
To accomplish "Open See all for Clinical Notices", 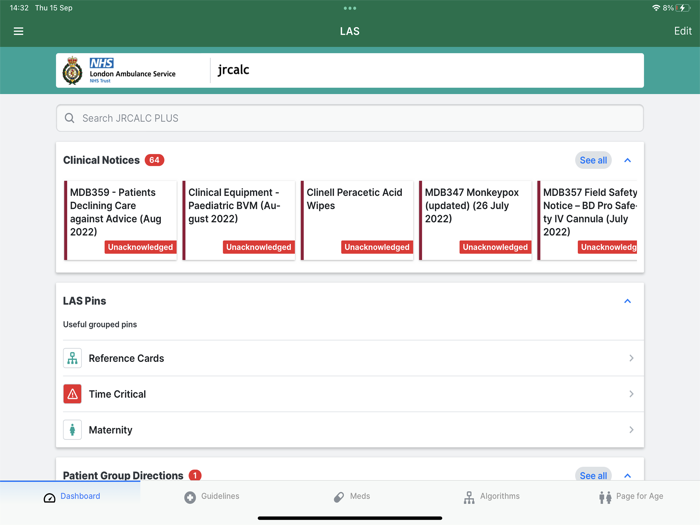I will click(593, 160).
